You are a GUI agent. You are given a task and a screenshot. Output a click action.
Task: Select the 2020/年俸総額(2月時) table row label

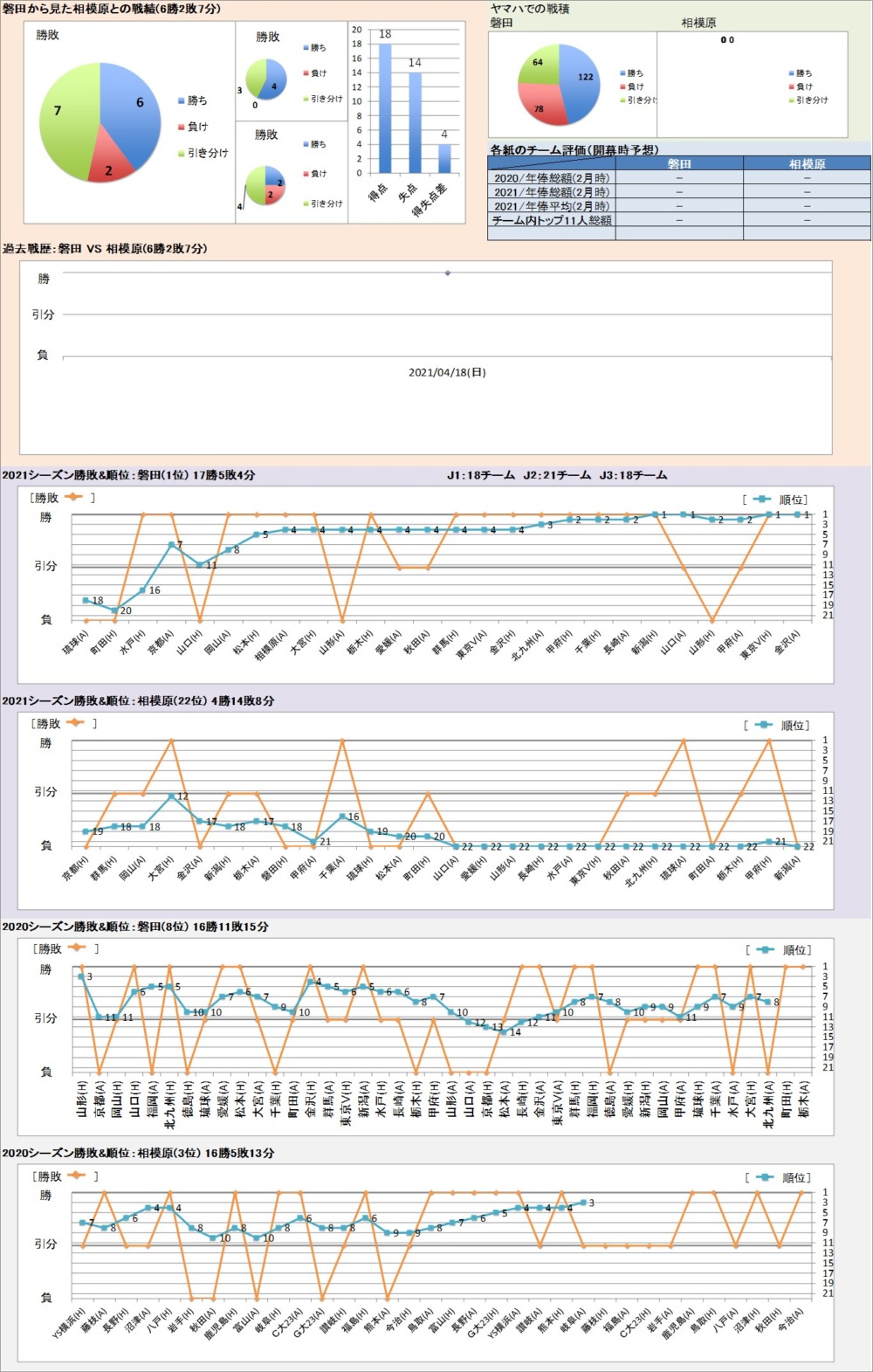coord(552,178)
